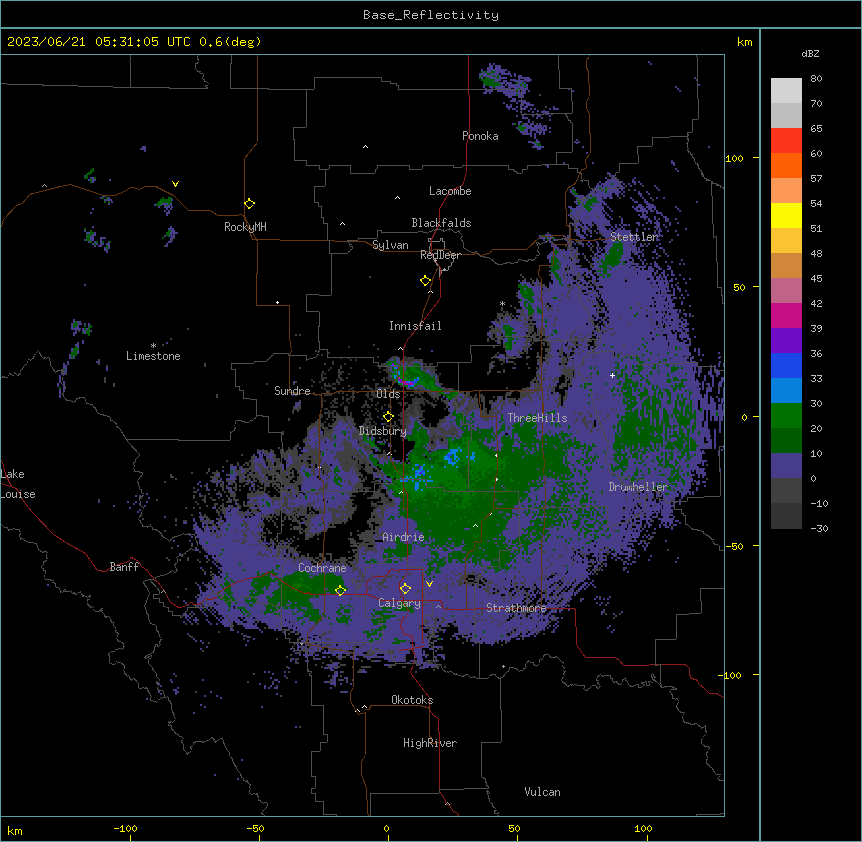Select the Vulcan label
862x842 pixels.
tap(542, 792)
